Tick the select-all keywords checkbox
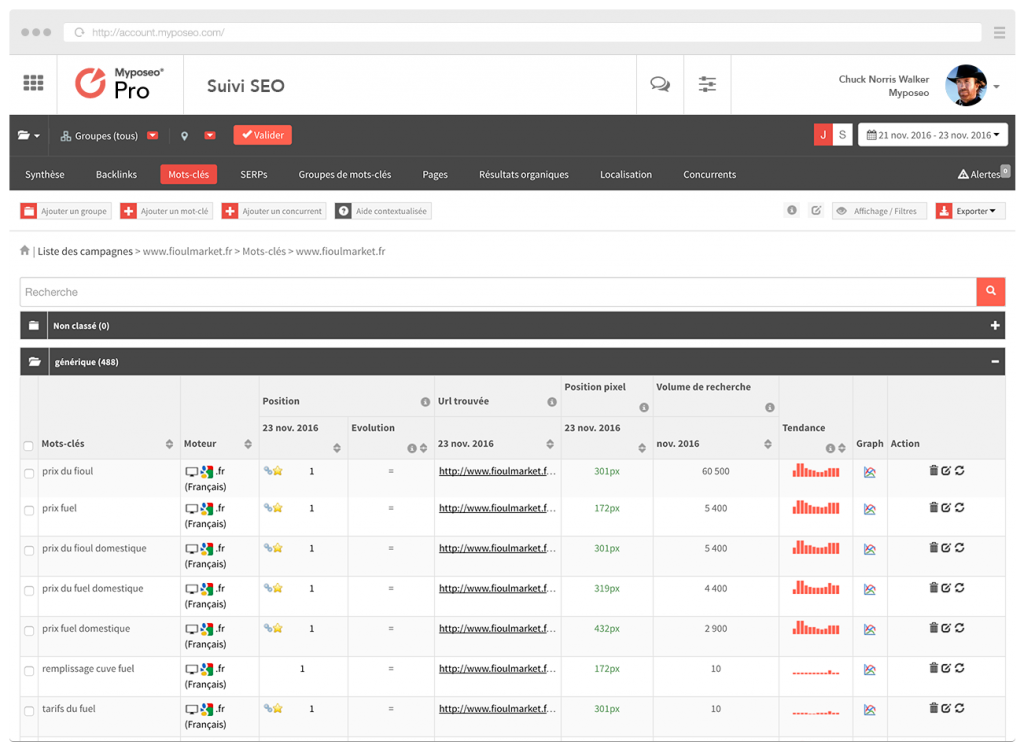1024x749 pixels. point(28,445)
